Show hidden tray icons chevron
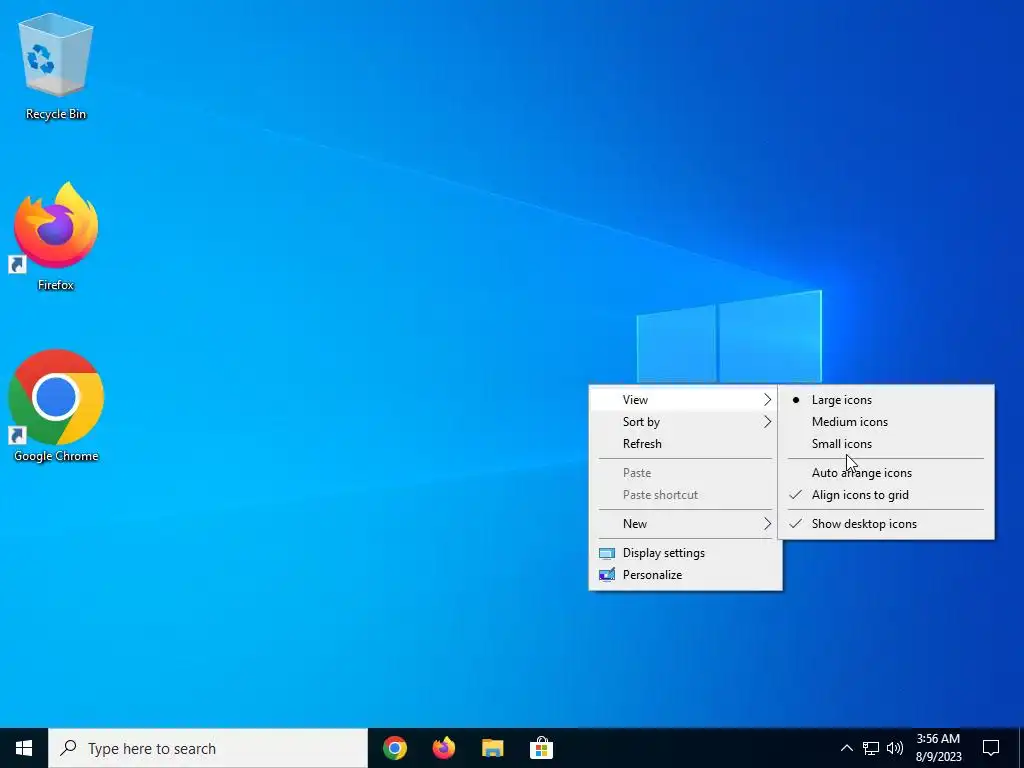Screen dimensions: 1024x768 tap(846, 748)
